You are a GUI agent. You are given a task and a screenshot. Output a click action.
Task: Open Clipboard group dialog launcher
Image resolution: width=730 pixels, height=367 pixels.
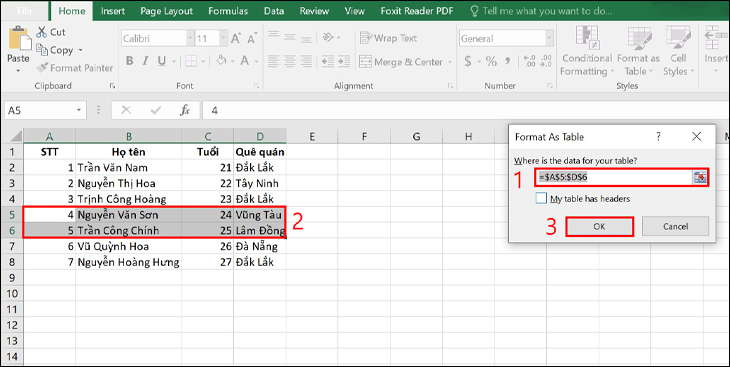112,86
